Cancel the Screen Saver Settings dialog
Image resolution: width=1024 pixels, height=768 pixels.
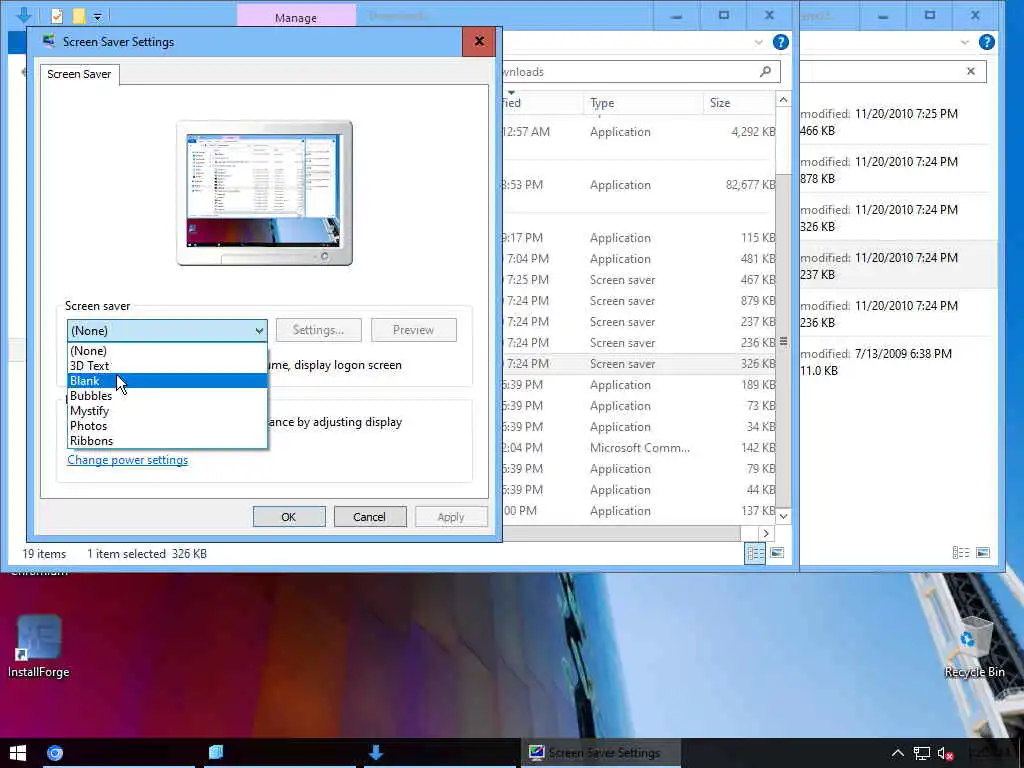[x=370, y=517]
